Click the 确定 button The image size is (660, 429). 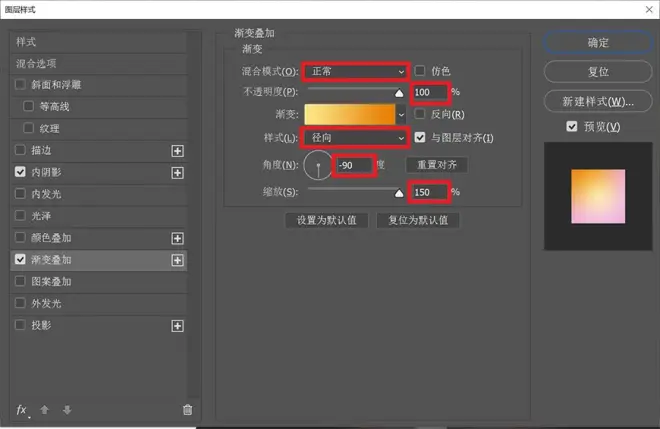tap(598, 43)
